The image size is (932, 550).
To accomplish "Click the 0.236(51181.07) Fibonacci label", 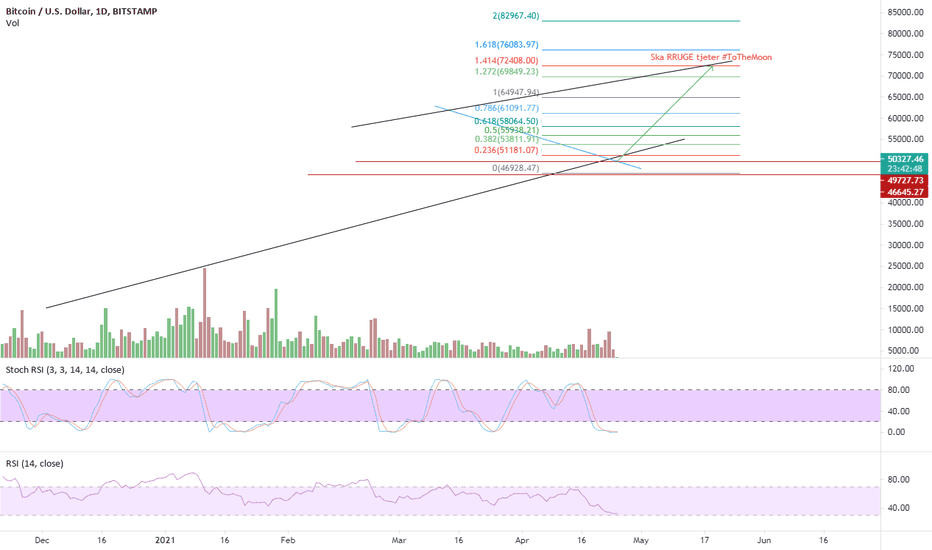I will click(506, 150).
